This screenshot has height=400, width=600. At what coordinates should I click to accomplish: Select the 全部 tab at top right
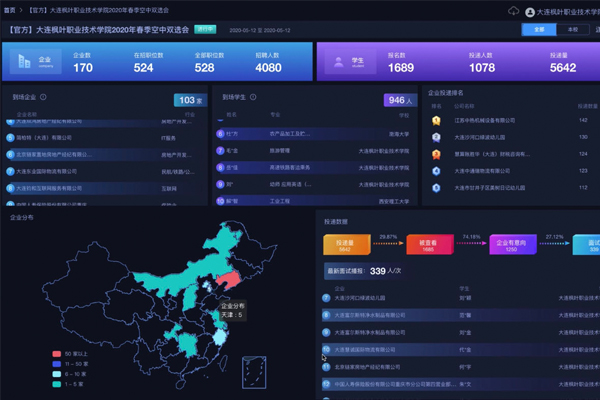tap(539, 30)
